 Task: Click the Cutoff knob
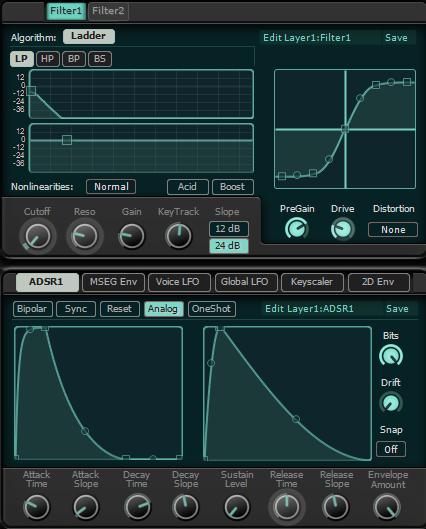pos(37,236)
